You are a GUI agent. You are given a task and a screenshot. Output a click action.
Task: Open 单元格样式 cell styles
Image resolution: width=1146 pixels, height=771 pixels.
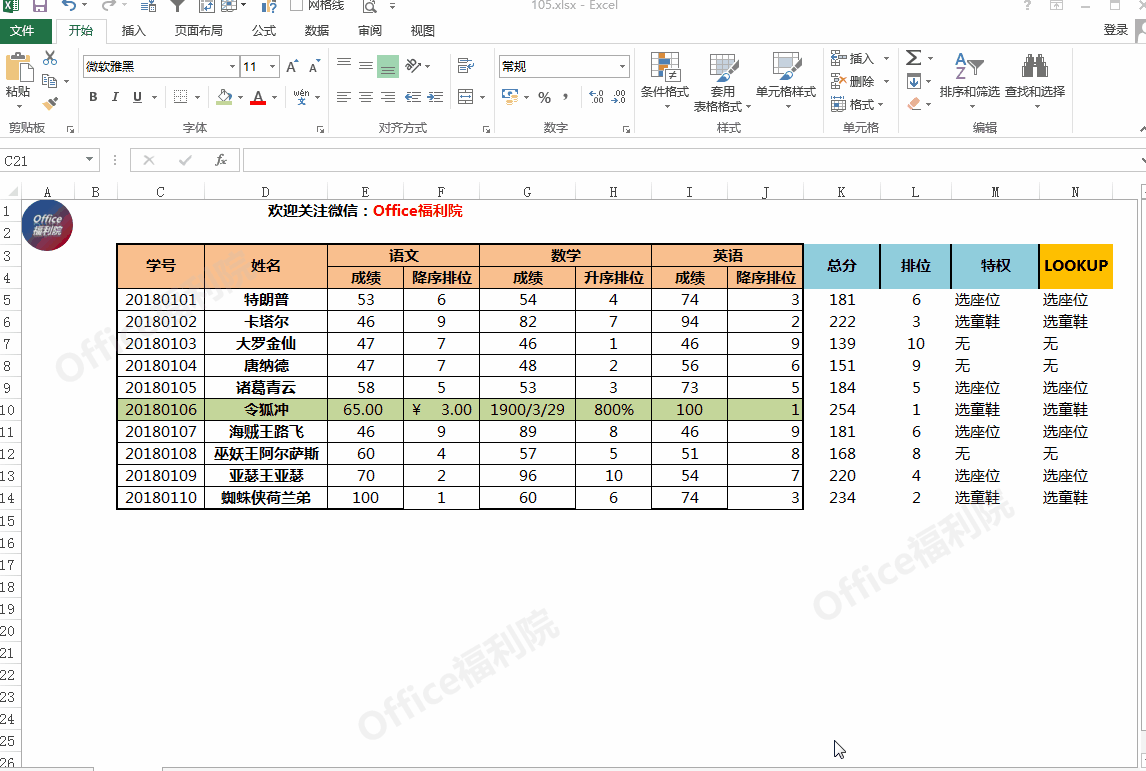[x=786, y=81]
